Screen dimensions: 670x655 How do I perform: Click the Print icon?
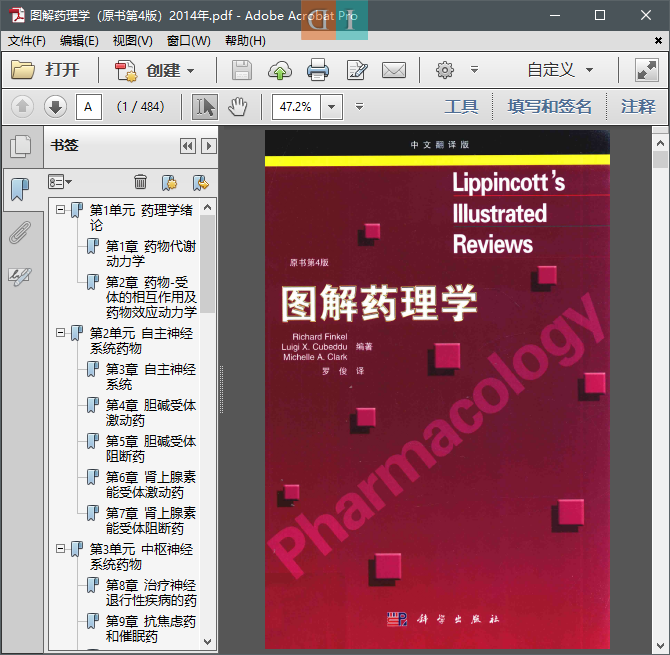[x=318, y=70]
